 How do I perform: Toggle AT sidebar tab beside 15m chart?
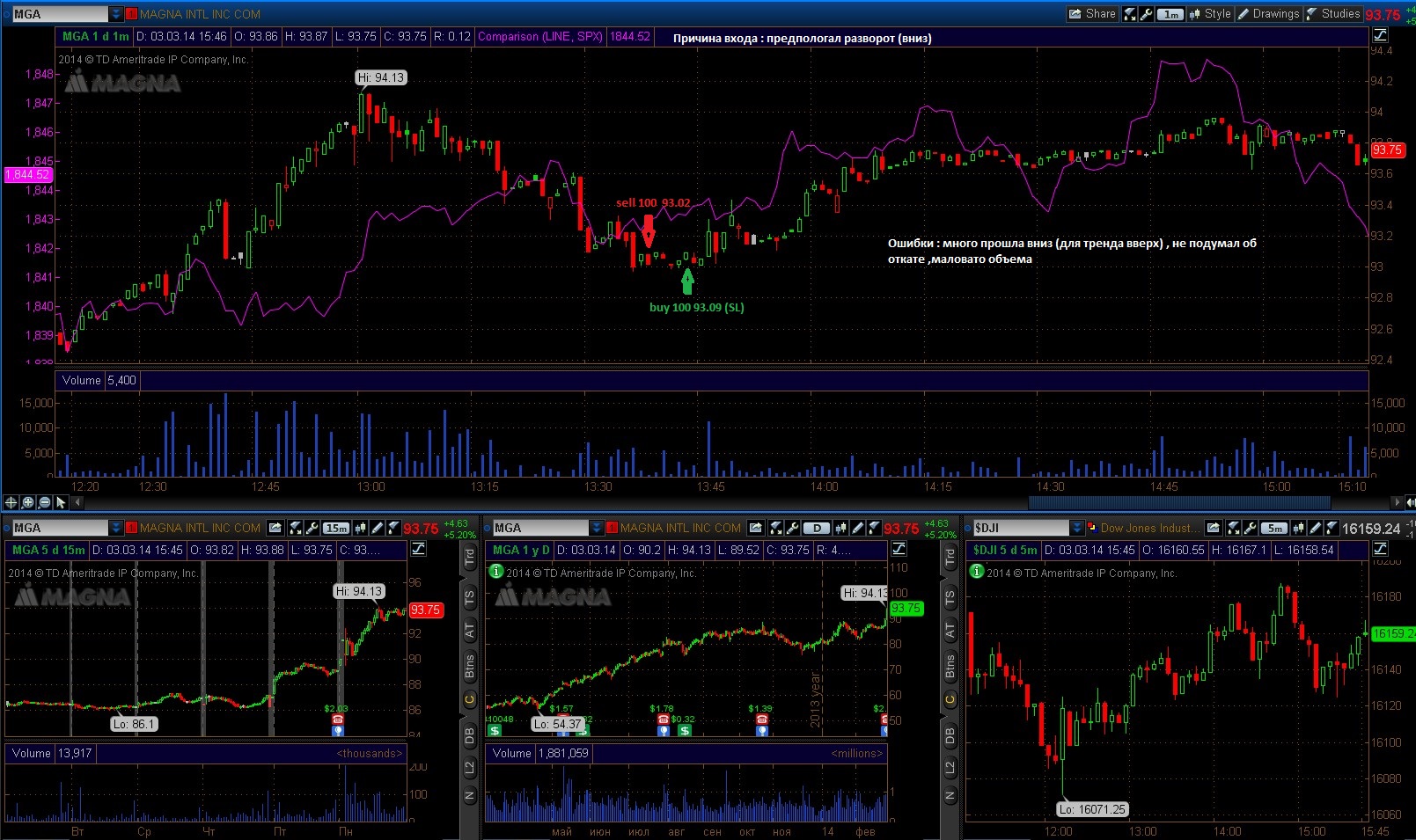(469, 631)
